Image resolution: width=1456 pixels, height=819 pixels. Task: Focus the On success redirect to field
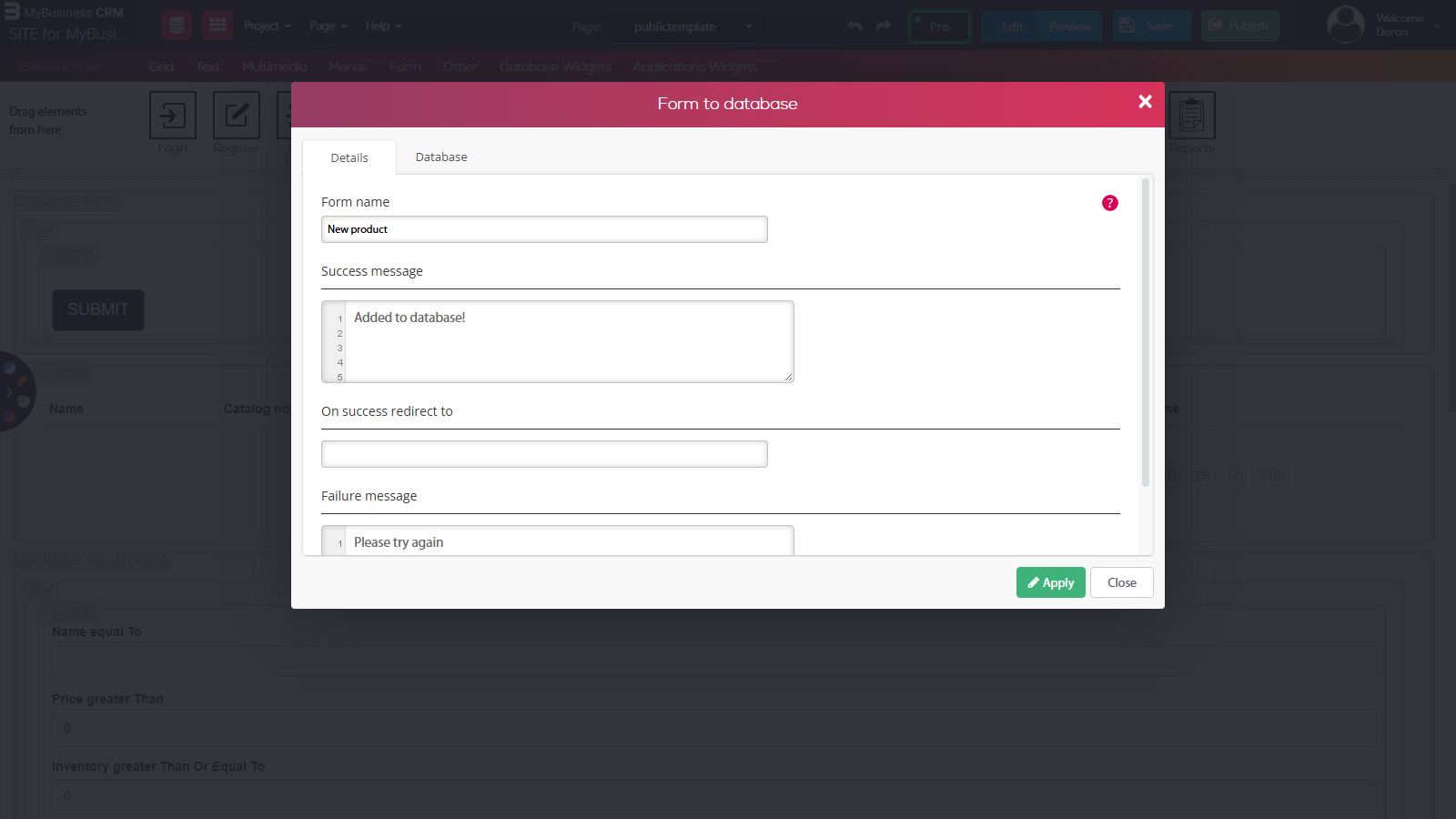coord(544,454)
